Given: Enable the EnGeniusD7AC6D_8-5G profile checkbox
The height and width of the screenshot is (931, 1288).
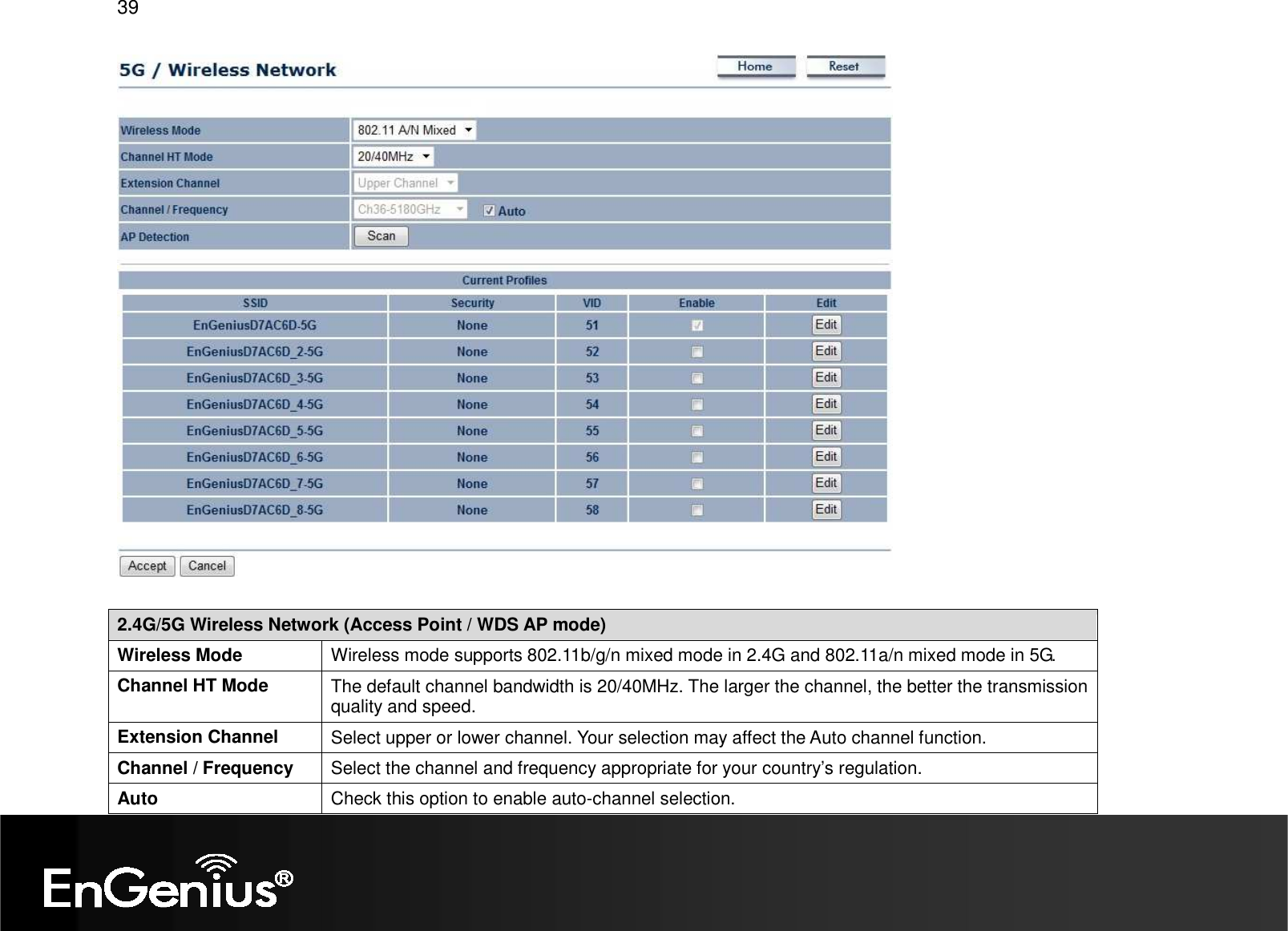Looking at the screenshot, I should pyautogui.click(x=697, y=510).
